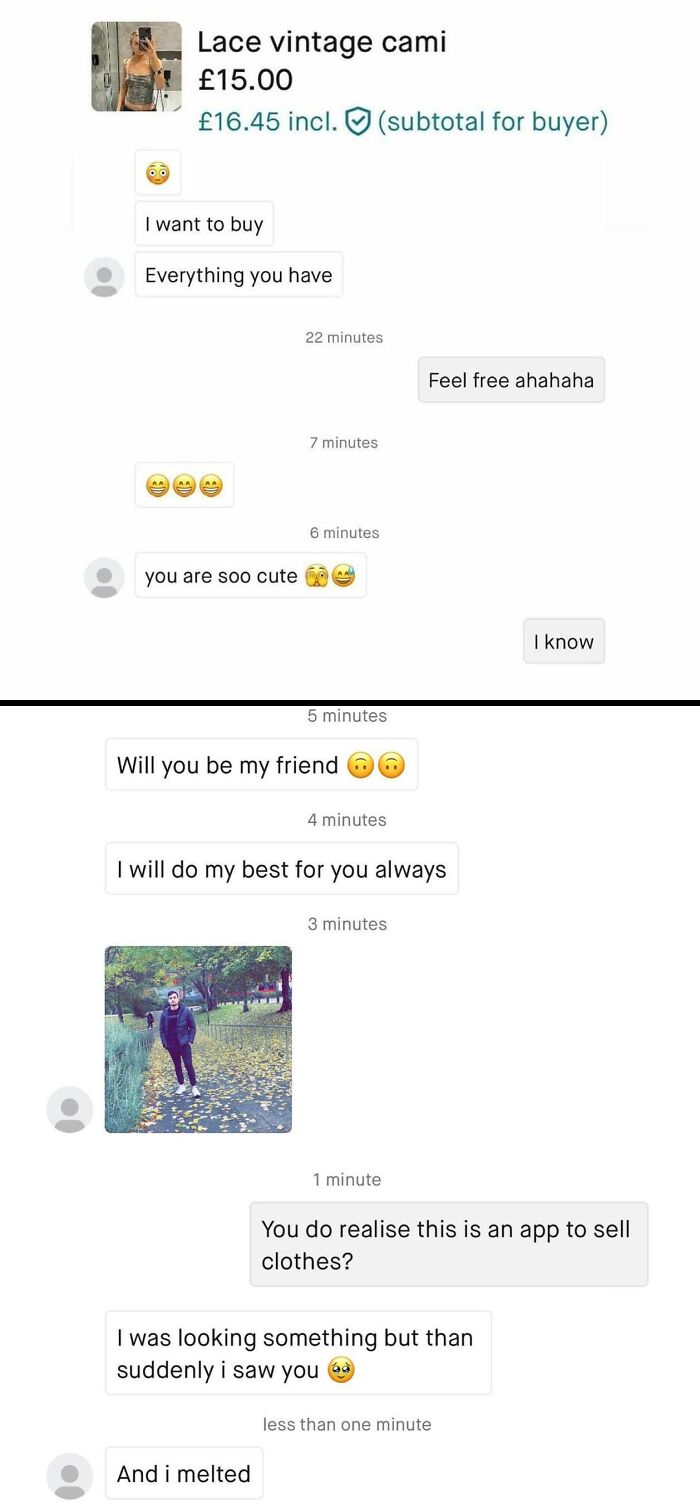The height and width of the screenshot is (1507, 700).
Task: Click the avatar next to the park photo
Action: (x=70, y=1110)
